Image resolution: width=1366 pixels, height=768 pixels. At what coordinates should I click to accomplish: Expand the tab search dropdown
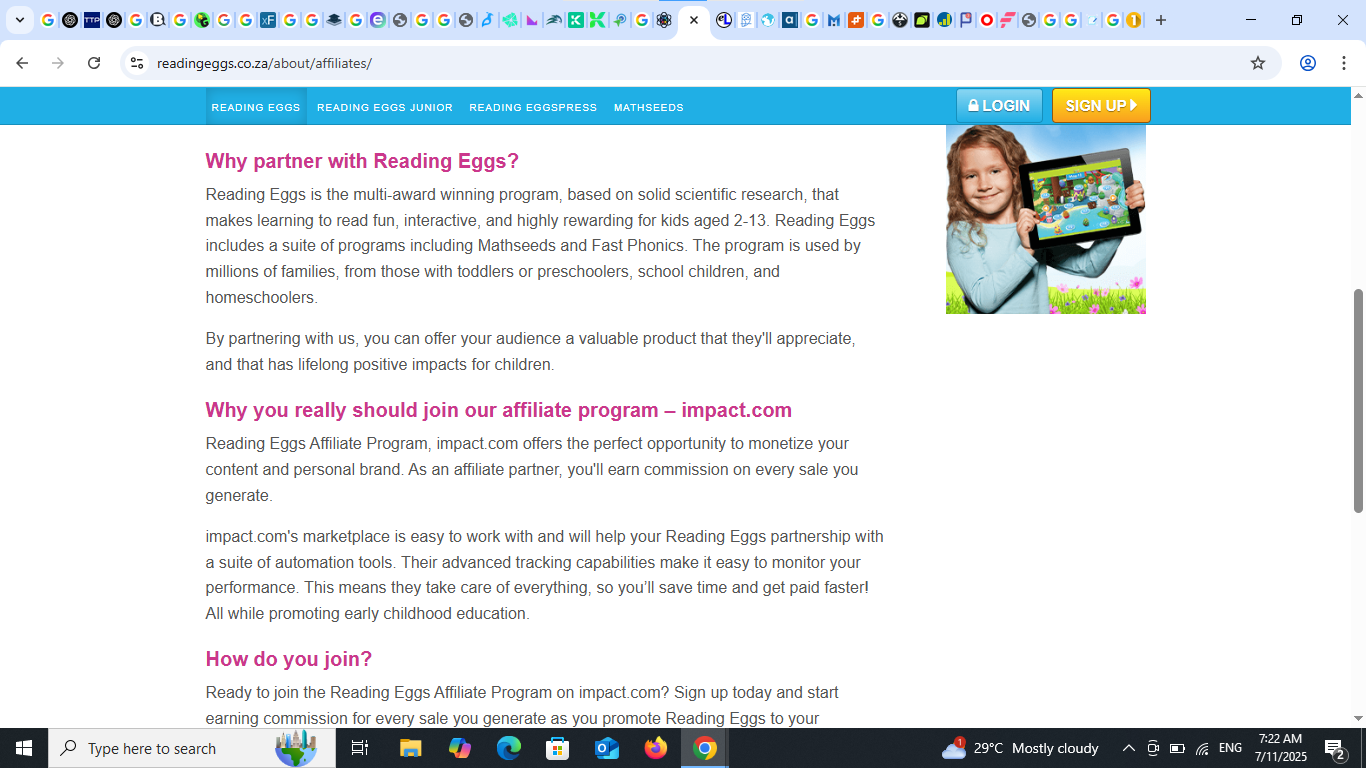tap(20, 20)
